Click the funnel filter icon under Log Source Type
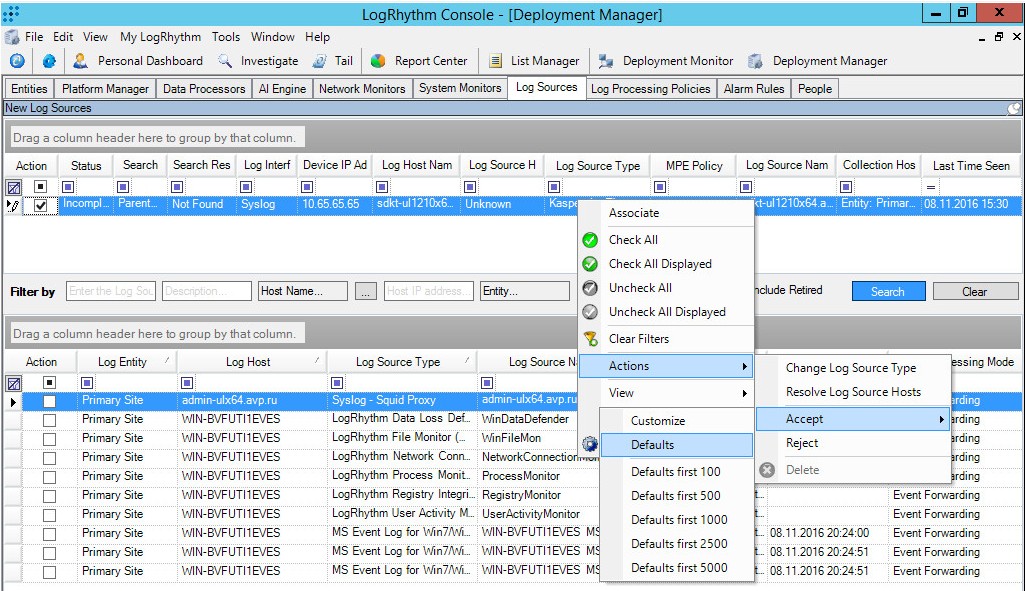The height and width of the screenshot is (591, 1025). coord(553,186)
